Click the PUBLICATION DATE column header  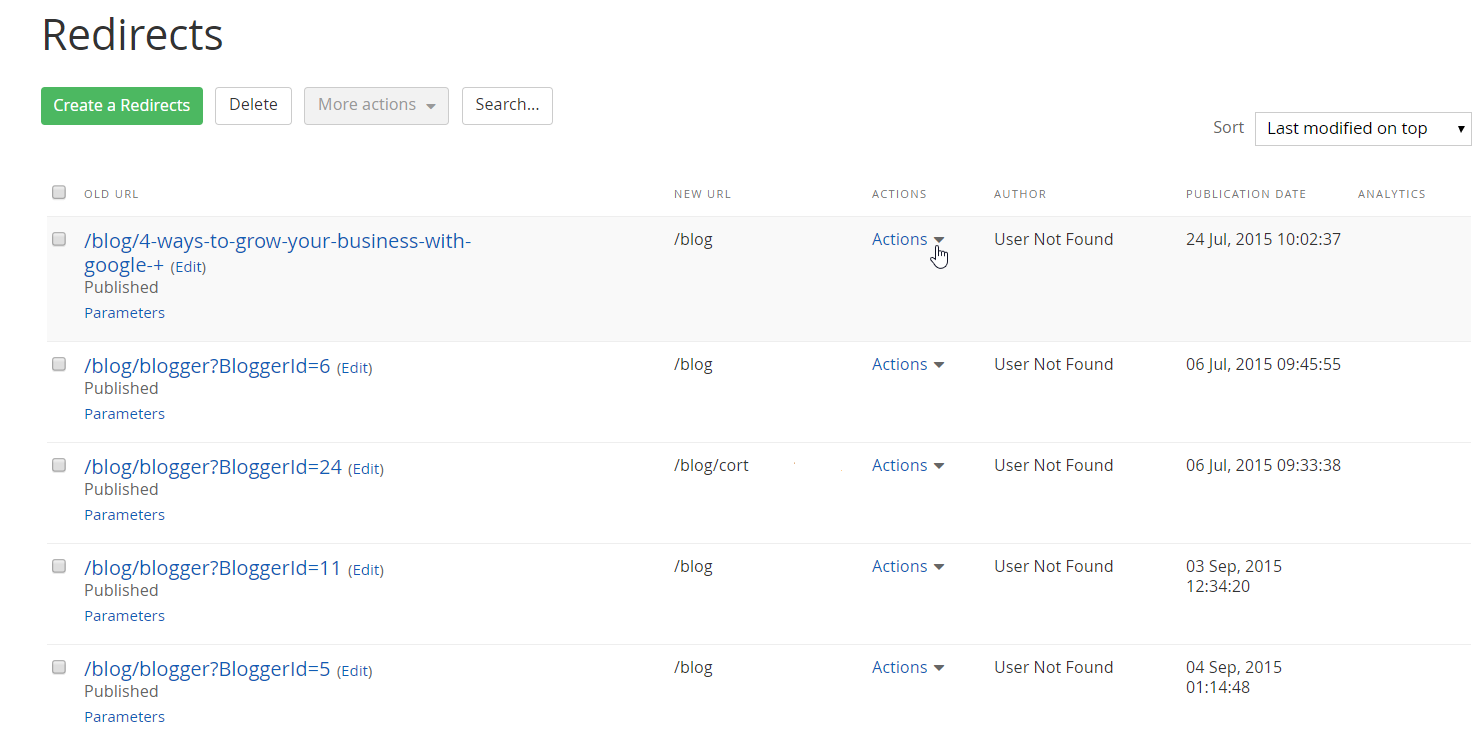point(1246,194)
